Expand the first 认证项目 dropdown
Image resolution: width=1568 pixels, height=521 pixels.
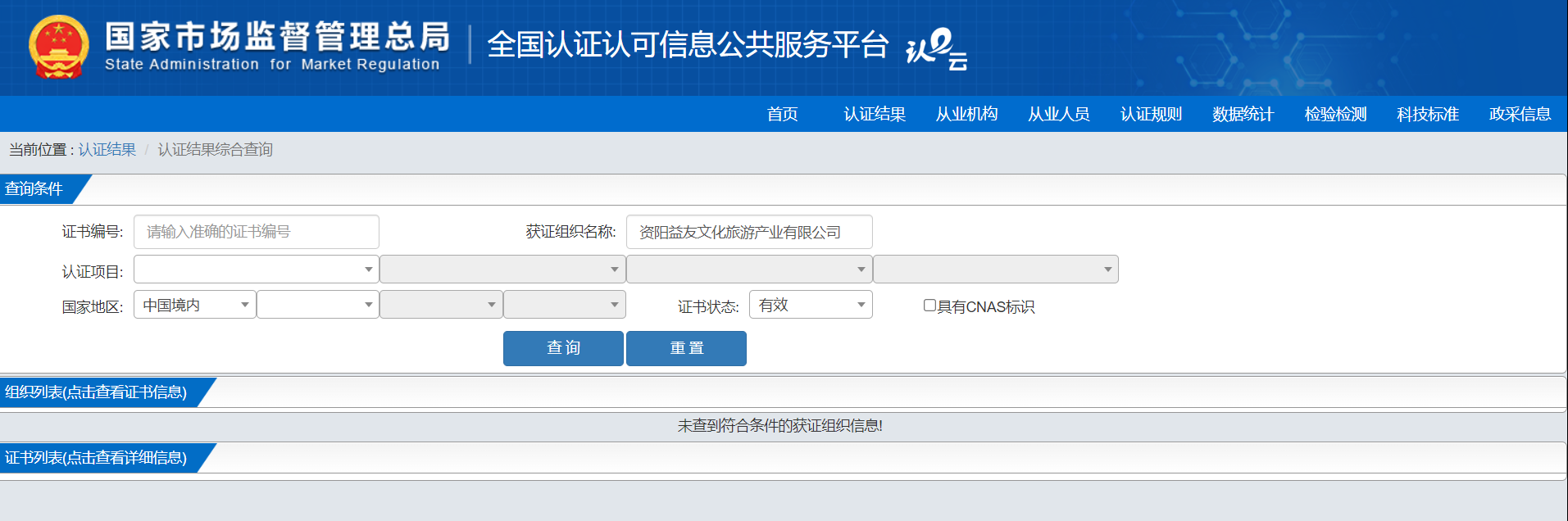point(257,270)
